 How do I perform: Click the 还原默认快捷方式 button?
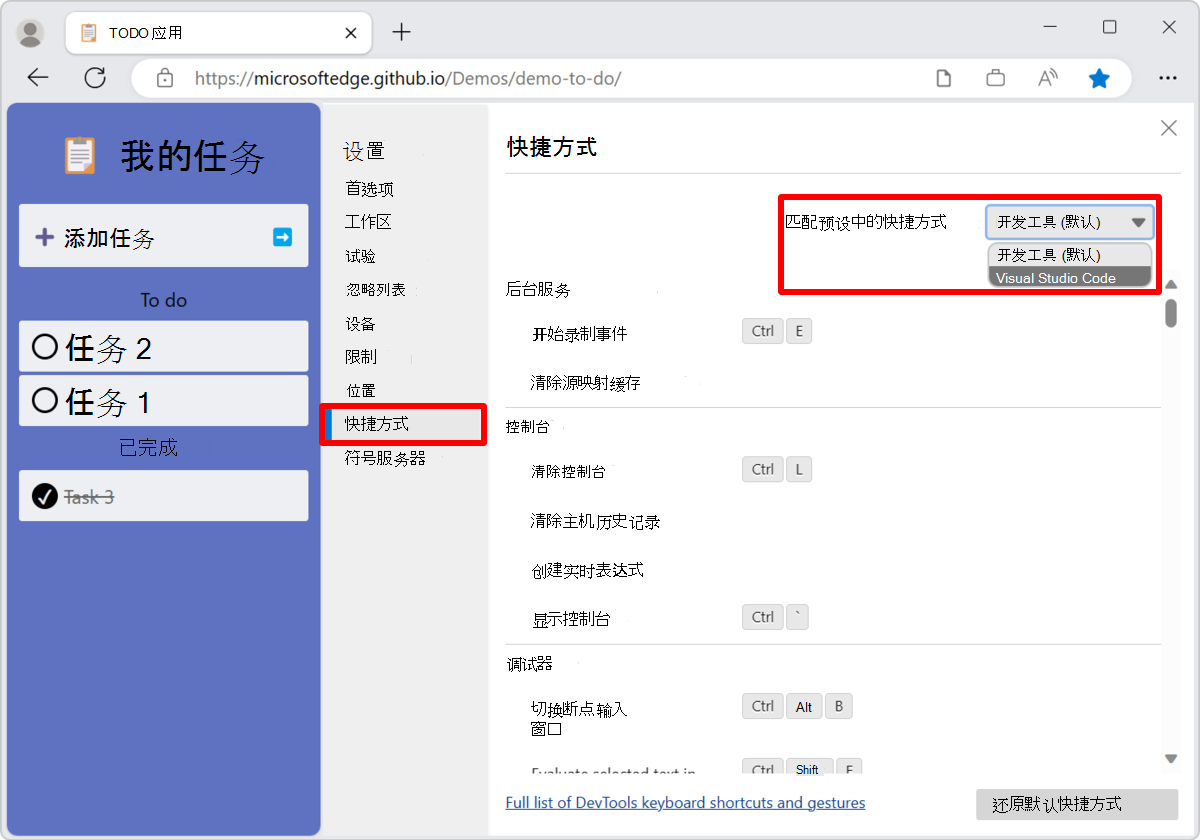1076,804
